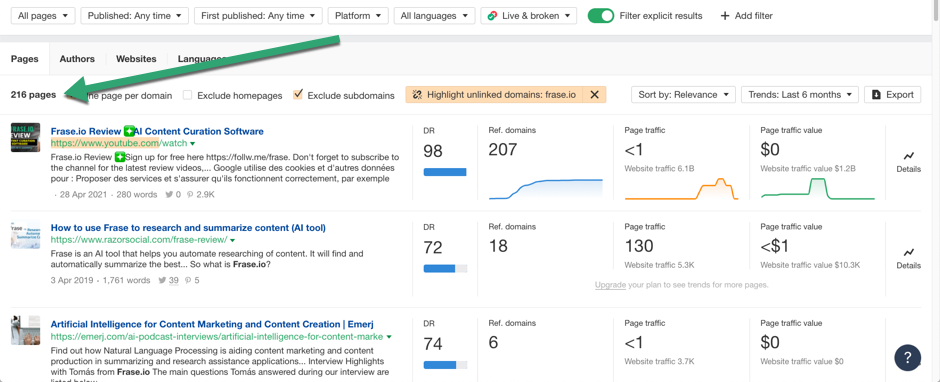Click razorsocial.com/frase-review URL

138,240
